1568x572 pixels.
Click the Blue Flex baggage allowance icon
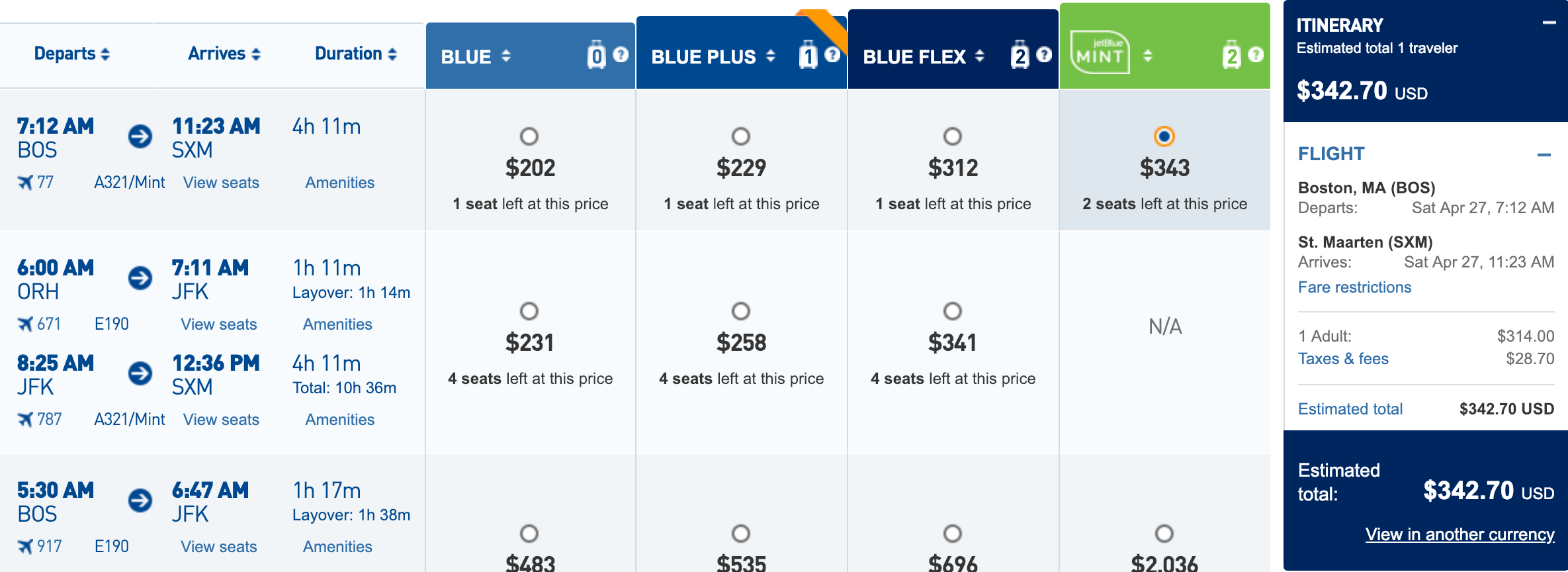coord(1020,56)
